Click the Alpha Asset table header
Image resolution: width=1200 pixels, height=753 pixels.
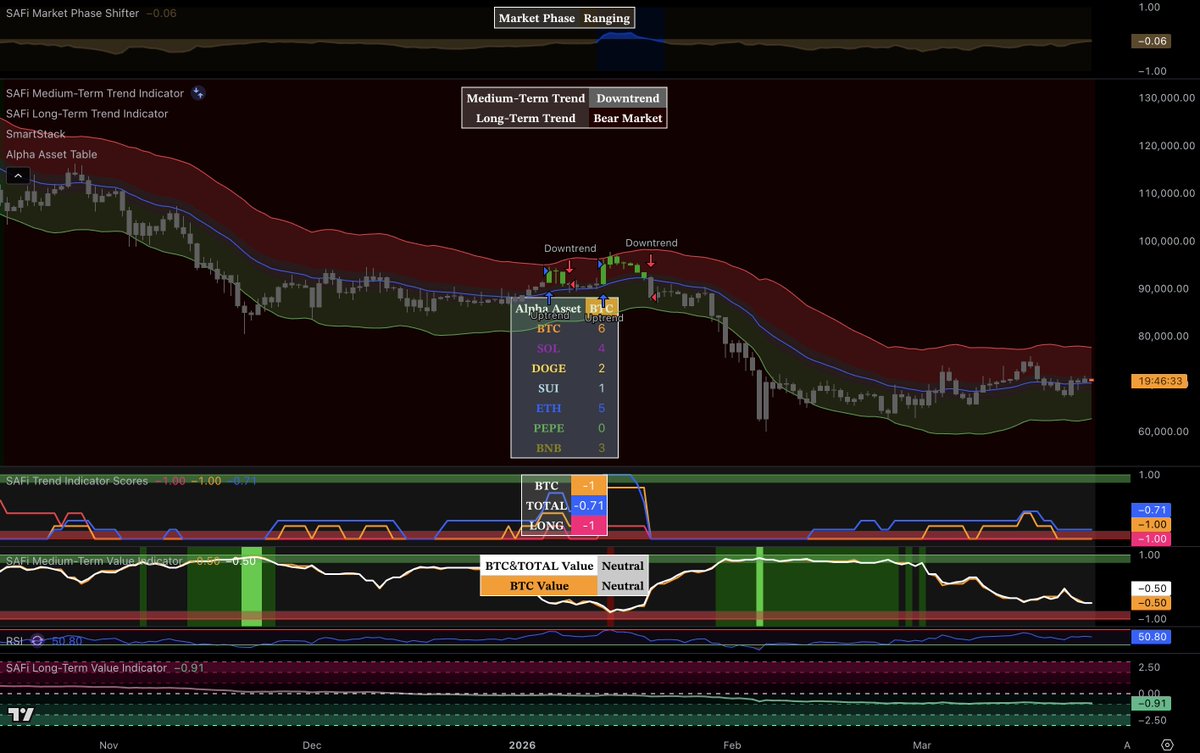tap(548, 308)
